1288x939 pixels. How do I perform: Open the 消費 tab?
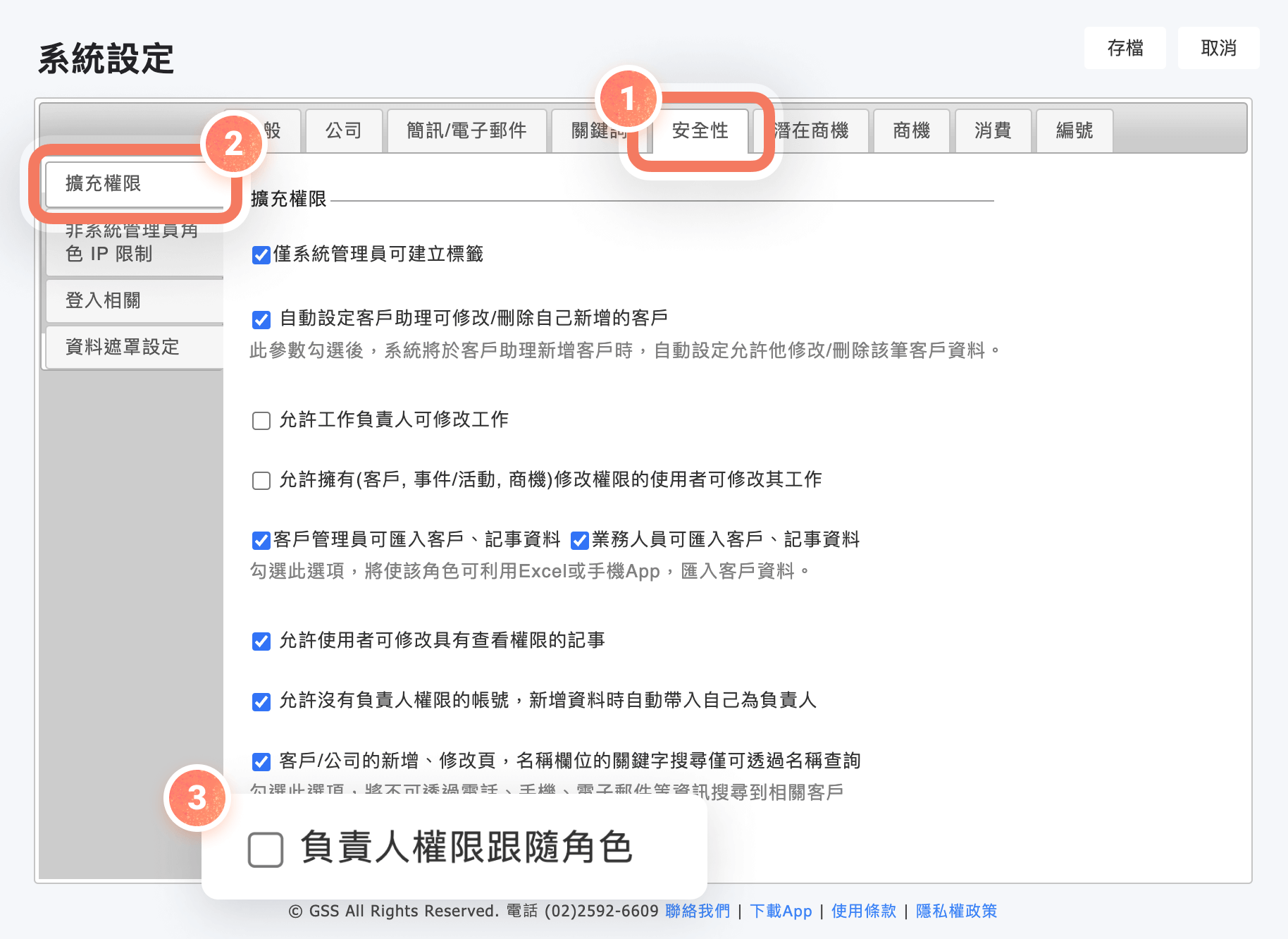[993, 130]
